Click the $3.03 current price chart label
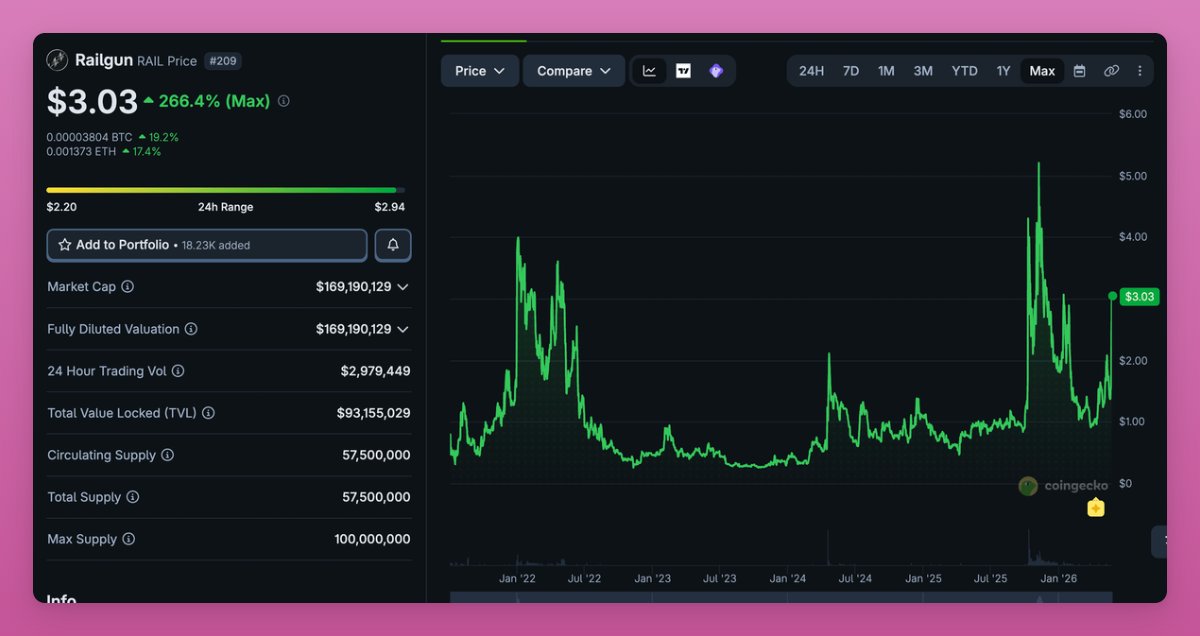Image resolution: width=1200 pixels, height=636 pixels. click(x=1139, y=297)
